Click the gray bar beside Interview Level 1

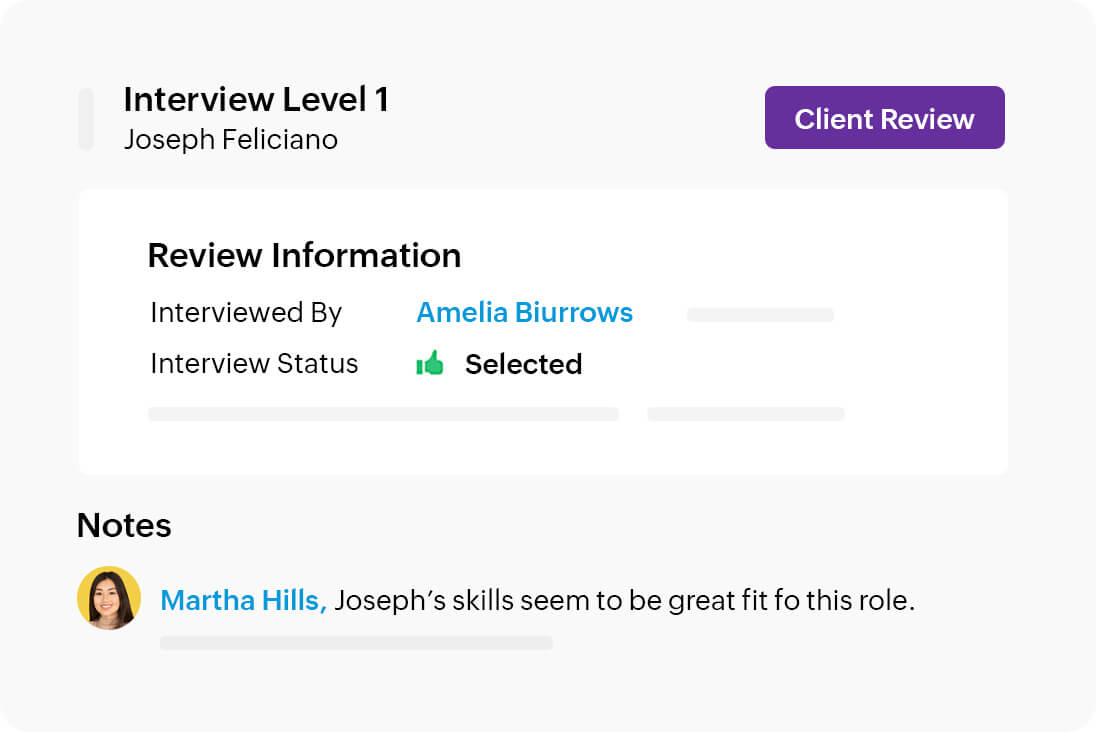tap(86, 119)
